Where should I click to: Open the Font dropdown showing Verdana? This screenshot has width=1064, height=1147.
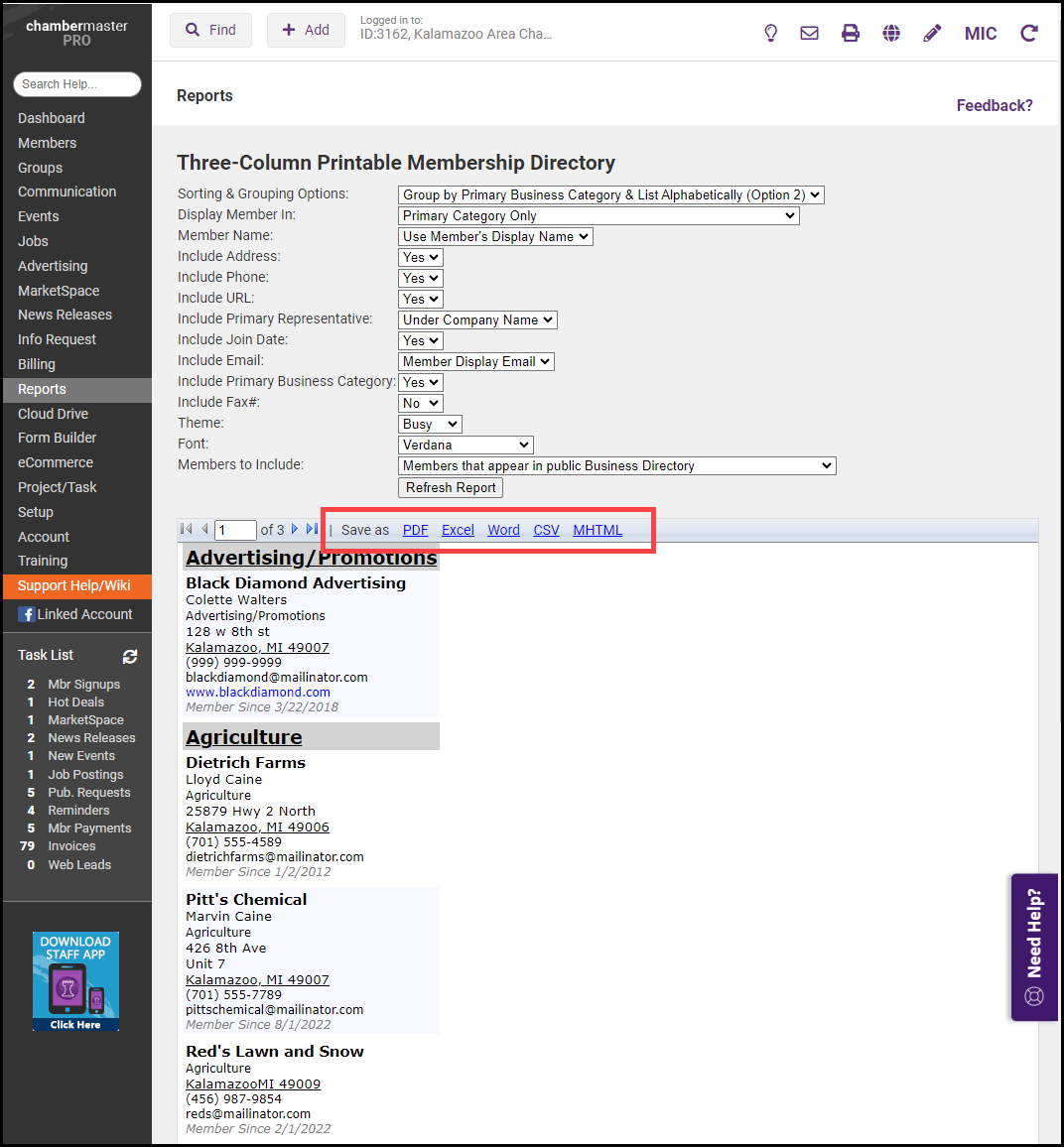click(x=465, y=446)
